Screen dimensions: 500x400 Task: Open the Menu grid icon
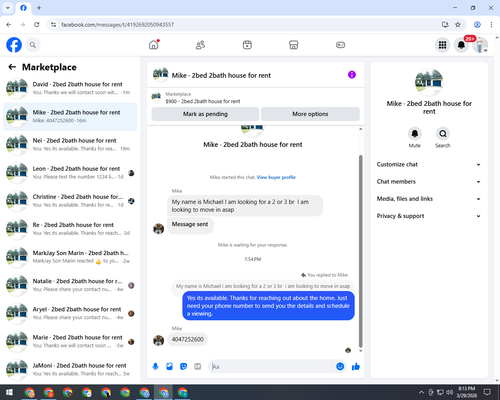coord(442,45)
